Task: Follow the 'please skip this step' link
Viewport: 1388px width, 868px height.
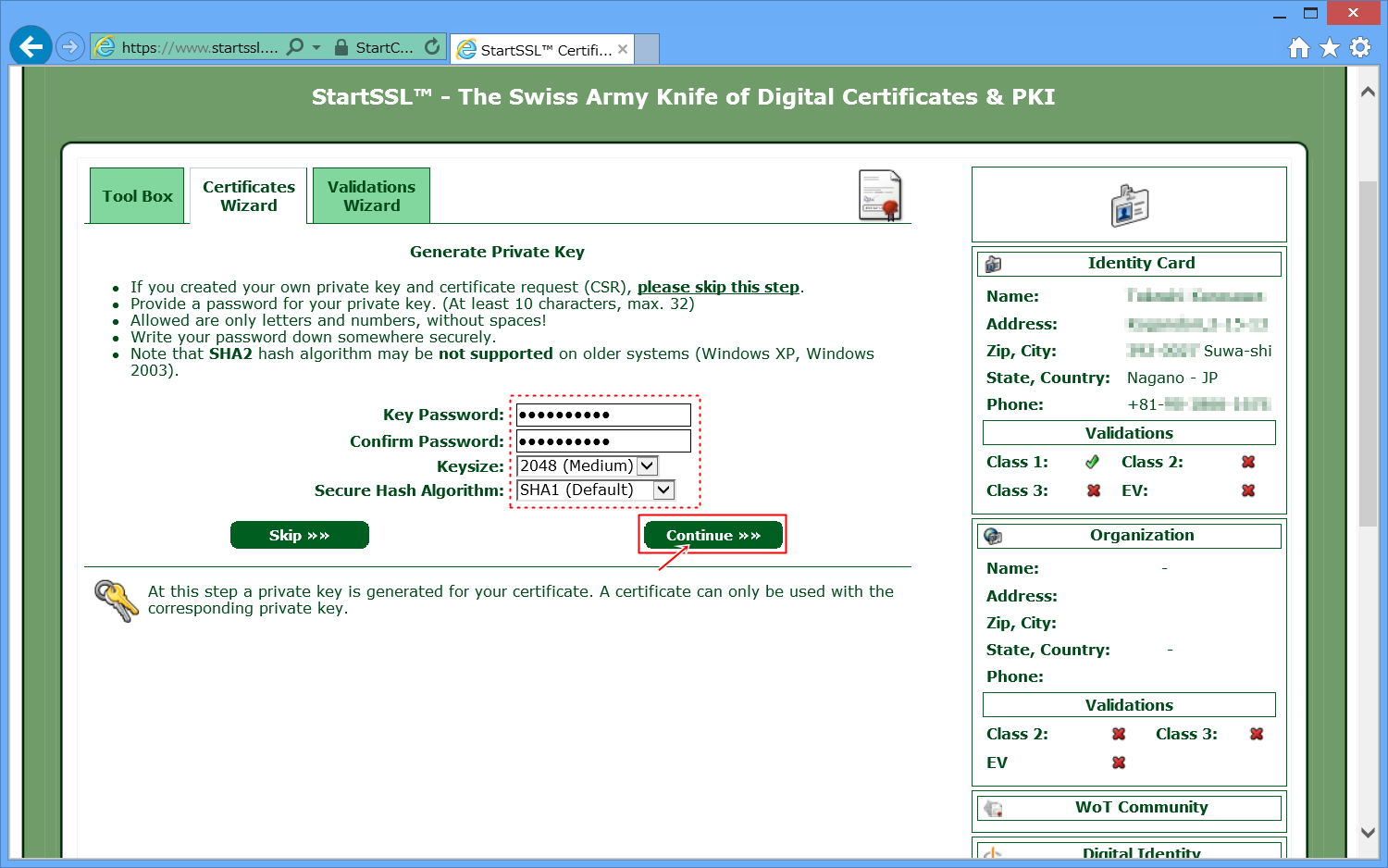Action: [x=718, y=287]
